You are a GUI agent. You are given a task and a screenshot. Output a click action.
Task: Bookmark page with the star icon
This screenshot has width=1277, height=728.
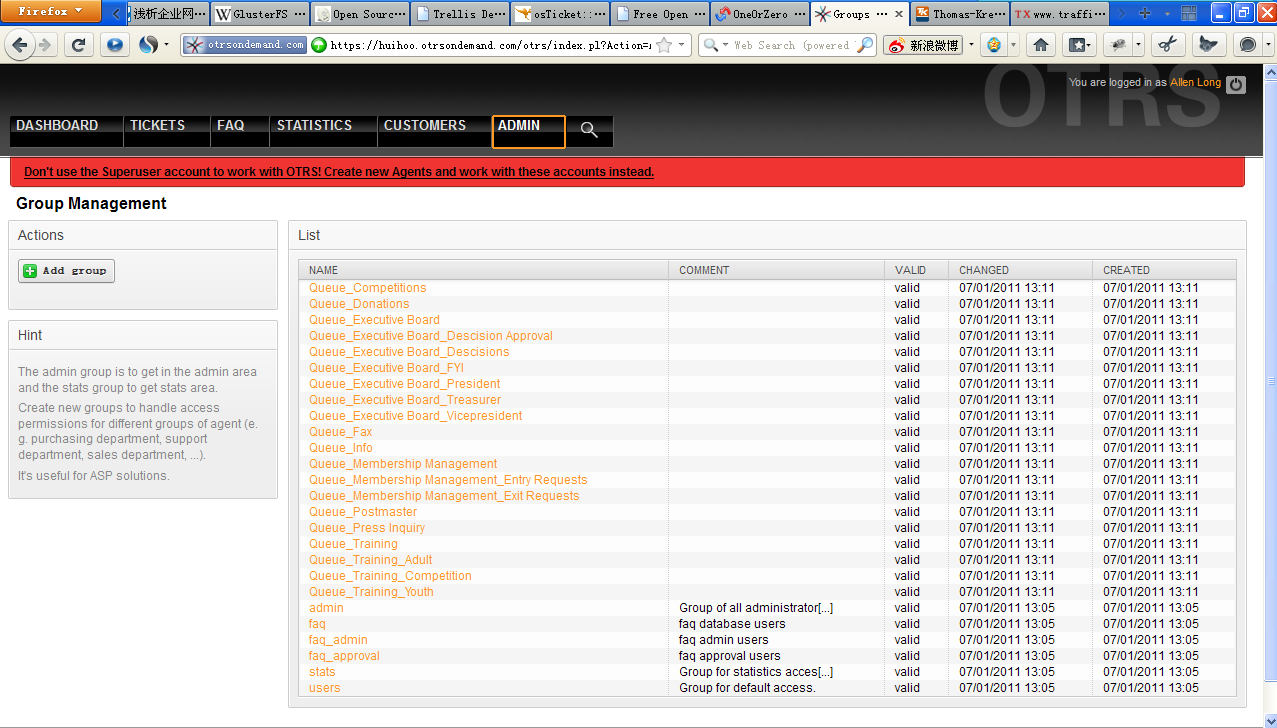coord(664,45)
